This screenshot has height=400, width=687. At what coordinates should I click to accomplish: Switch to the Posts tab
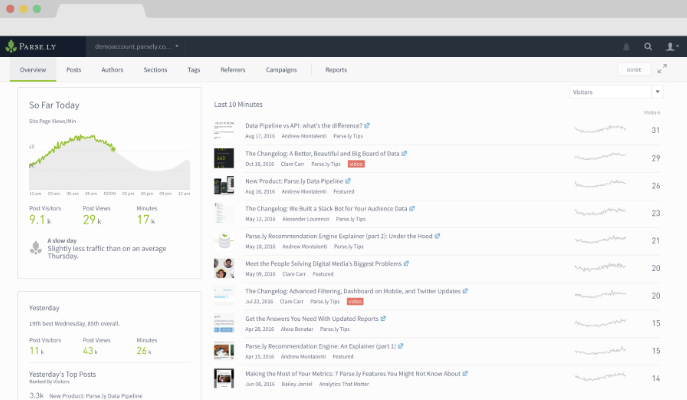click(74, 70)
